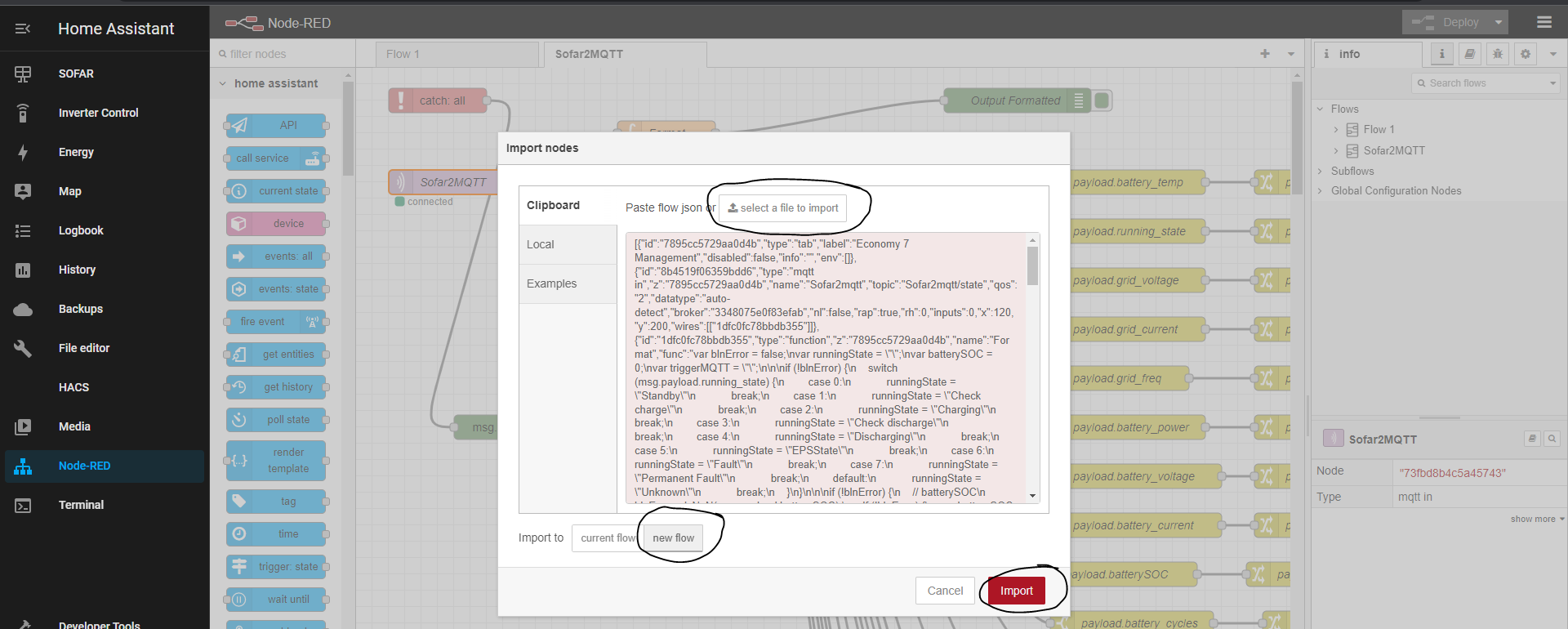Open the sidebar tabs dropdown arrow
The width and height of the screenshot is (1568, 629).
pos(1553,54)
